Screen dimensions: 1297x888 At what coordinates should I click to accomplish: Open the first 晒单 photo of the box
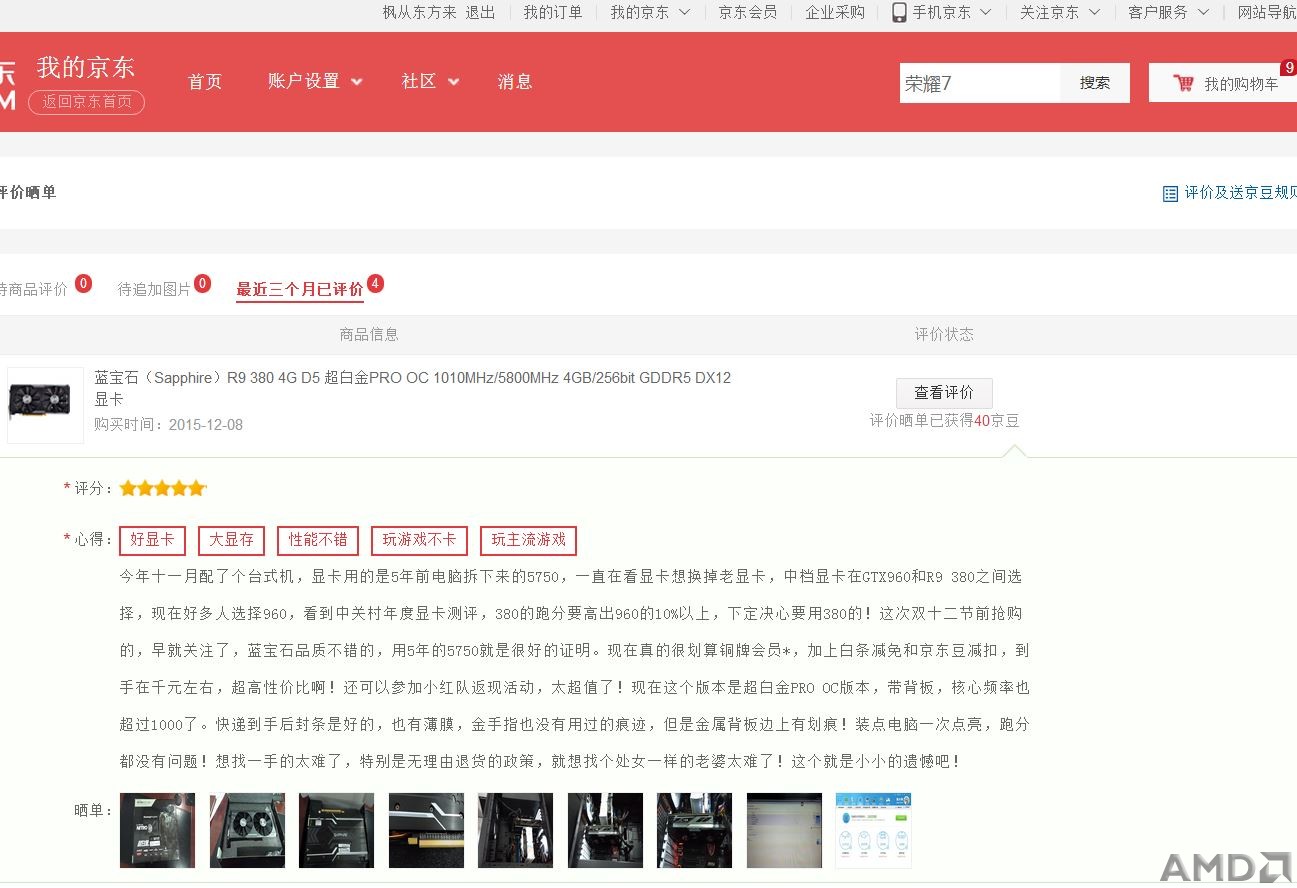[x=157, y=830]
